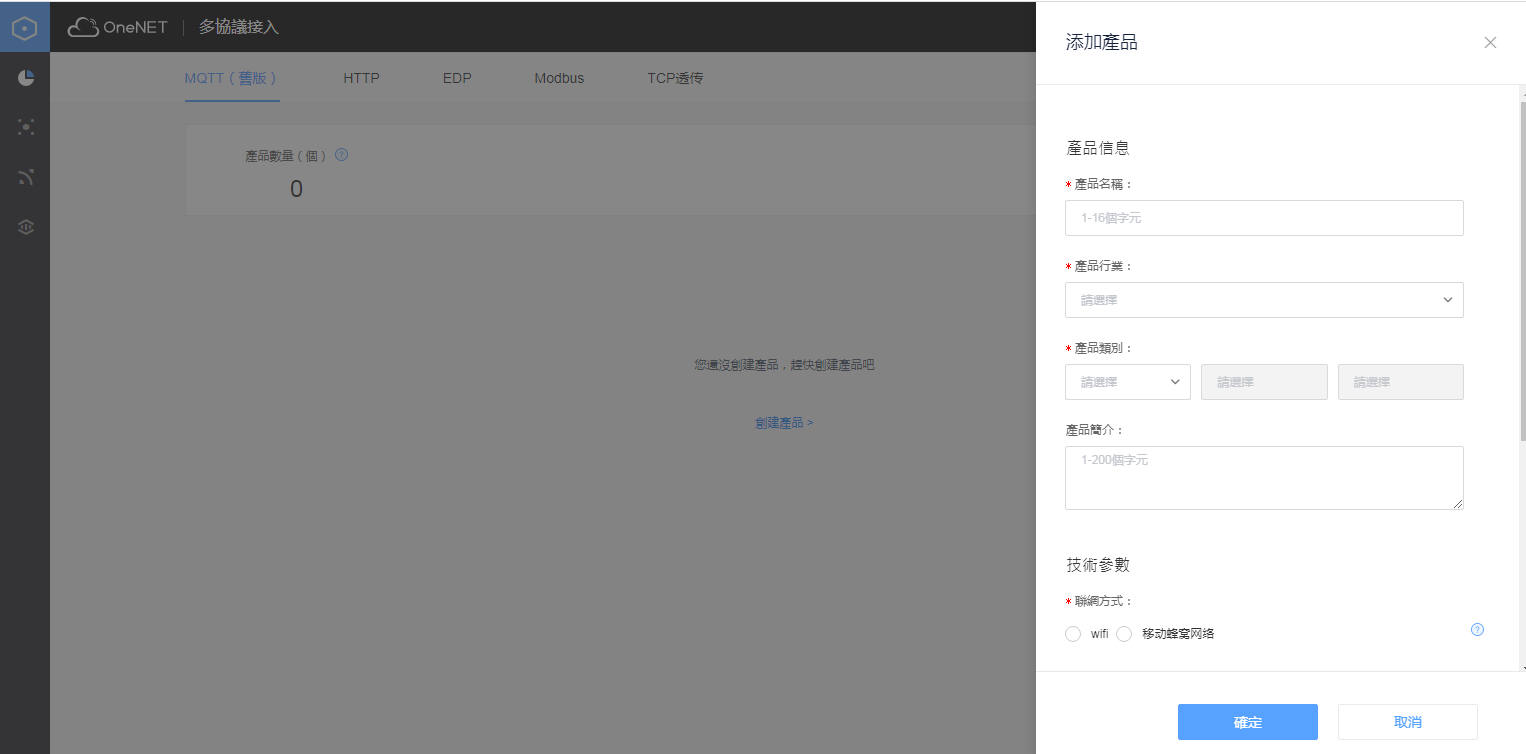Close the 添加產品 panel
This screenshot has height=754, width=1526.
tap(1490, 42)
